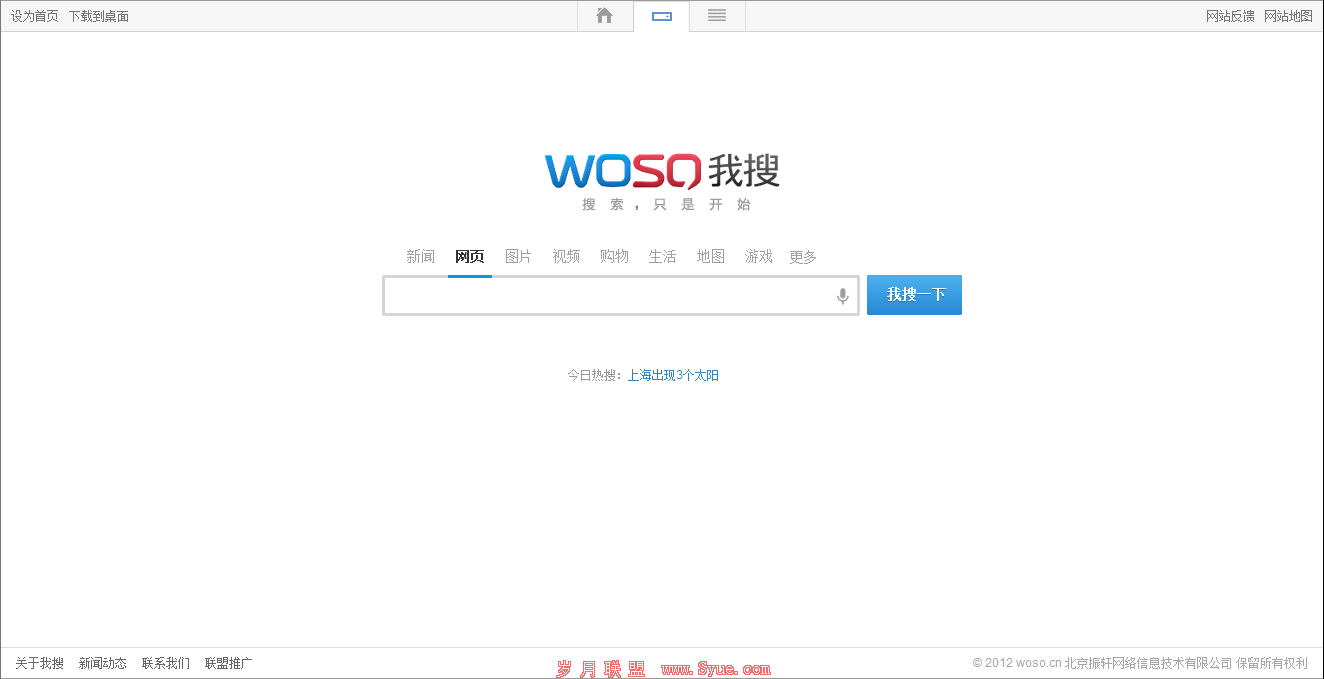Visit 关于我搜 footer link
The height and width of the screenshot is (679, 1324).
[39, 663]
